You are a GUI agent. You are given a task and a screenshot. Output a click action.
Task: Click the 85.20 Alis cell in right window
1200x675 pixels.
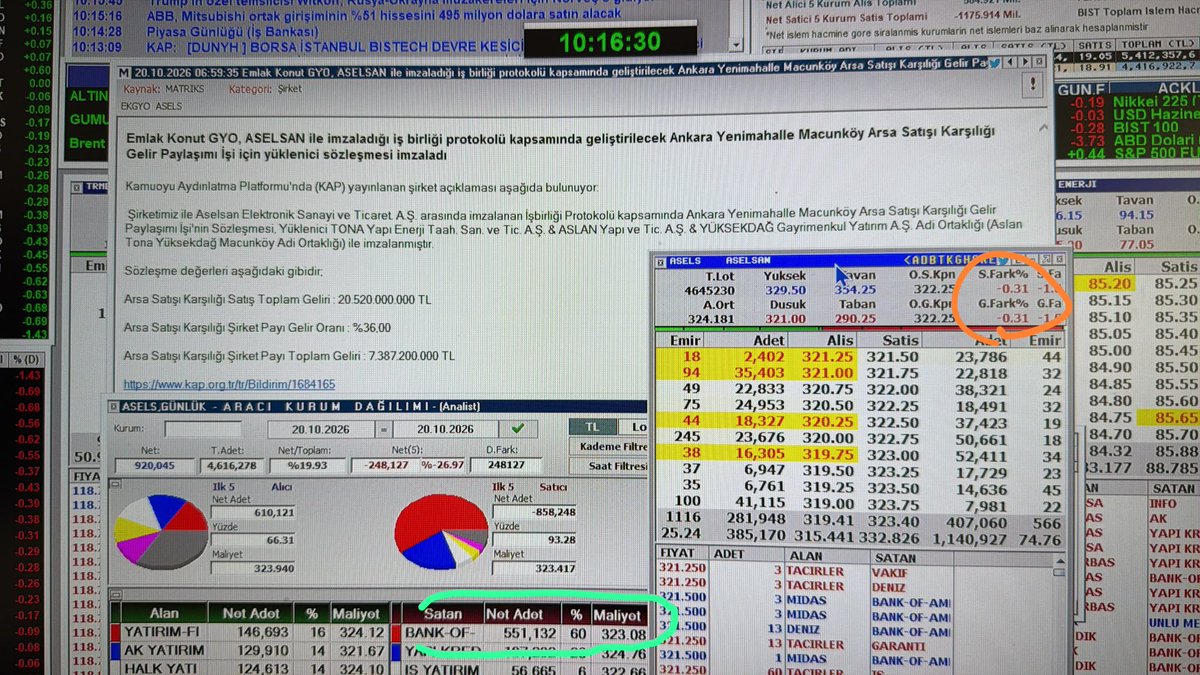[x=1105, y=284]
